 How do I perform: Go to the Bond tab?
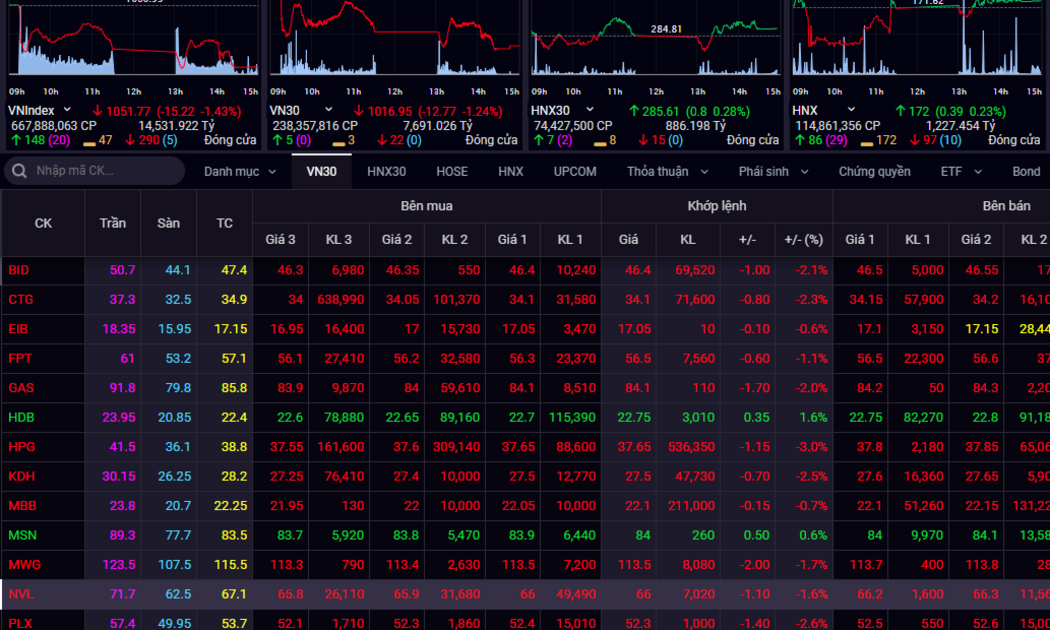click(1026, 171)
